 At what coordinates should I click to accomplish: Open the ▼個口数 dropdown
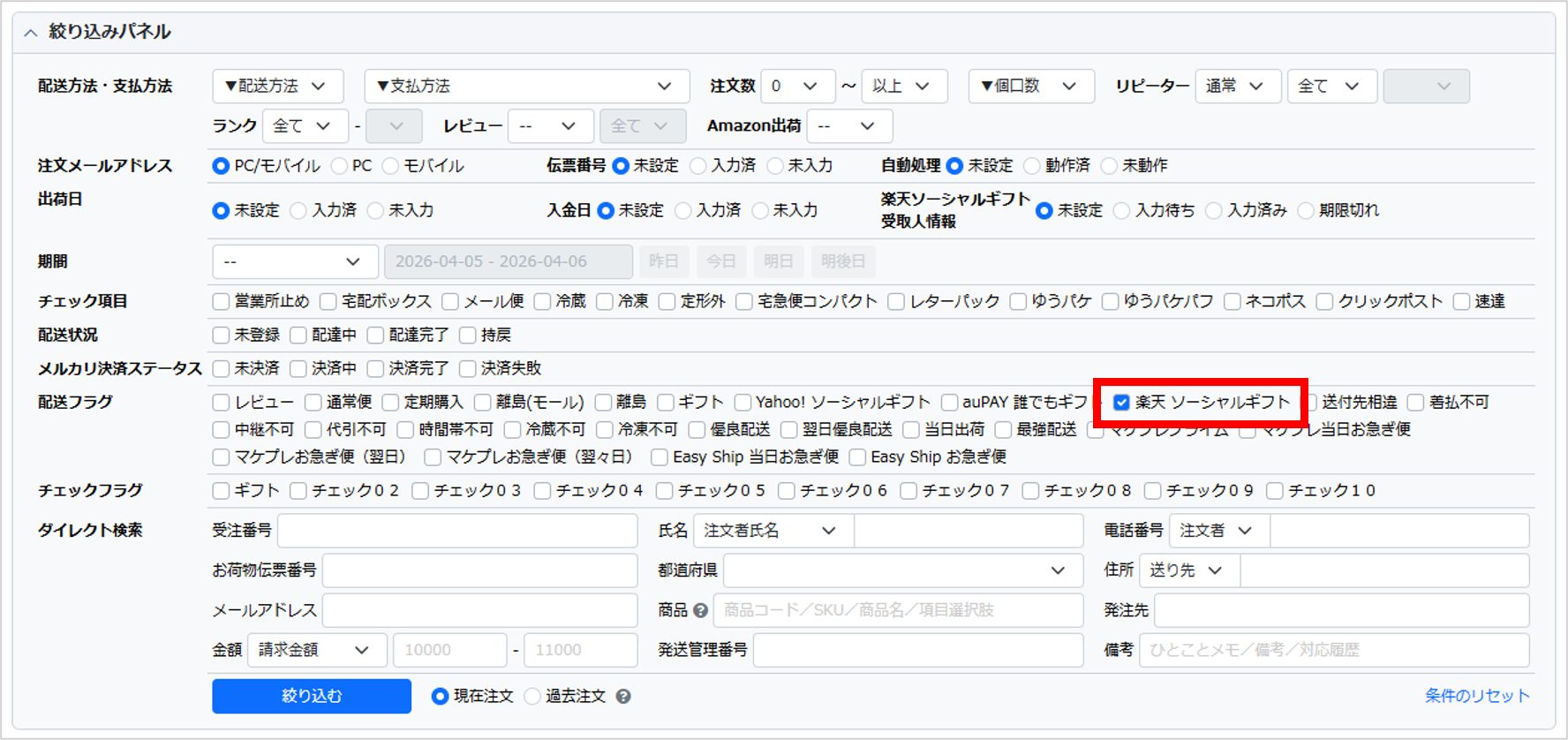1030,87
